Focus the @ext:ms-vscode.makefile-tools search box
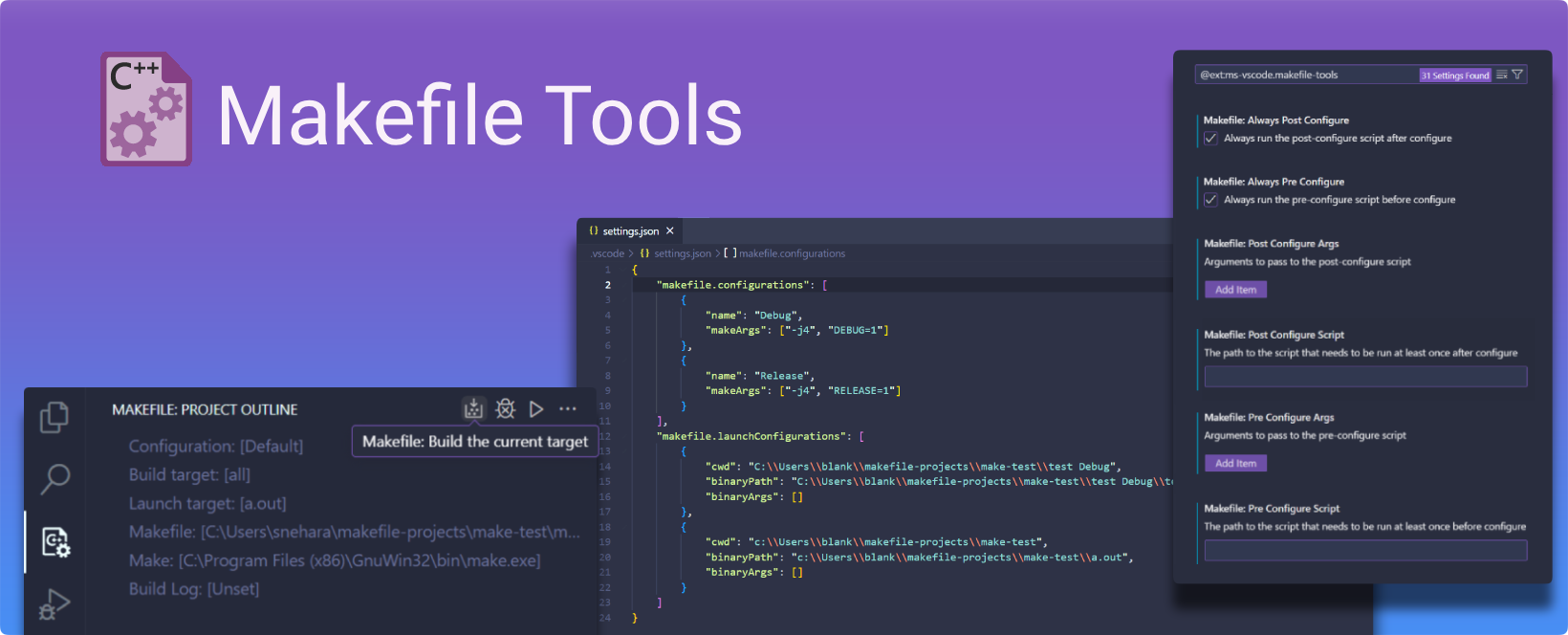 tap(1307, 75)
